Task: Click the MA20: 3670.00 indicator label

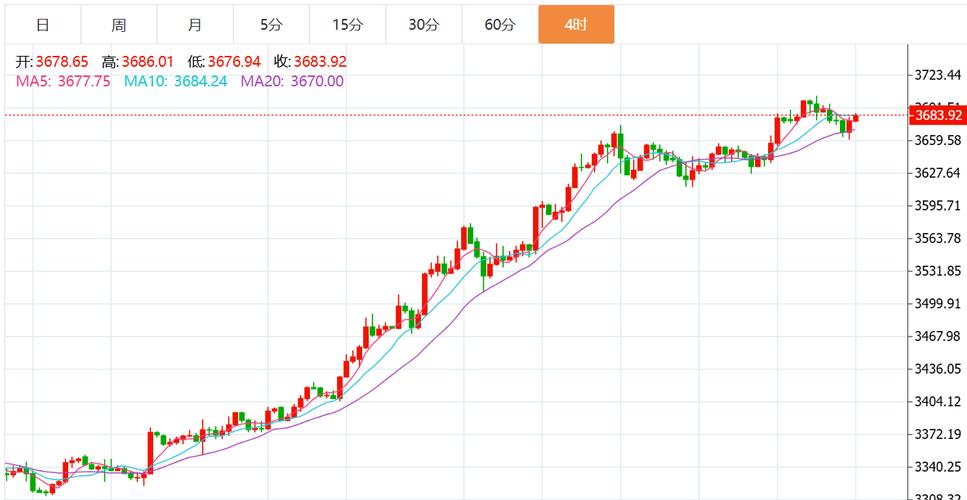Action: pyautogui.click(x=292, y=81)
